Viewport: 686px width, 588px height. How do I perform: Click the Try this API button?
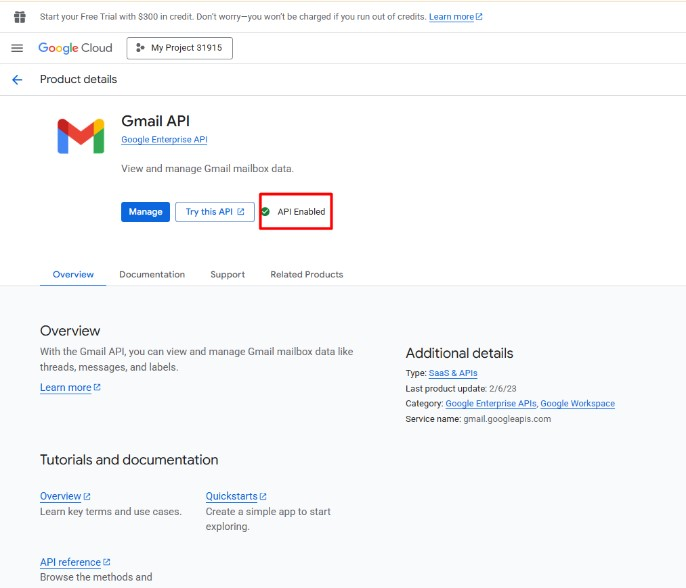214,212
